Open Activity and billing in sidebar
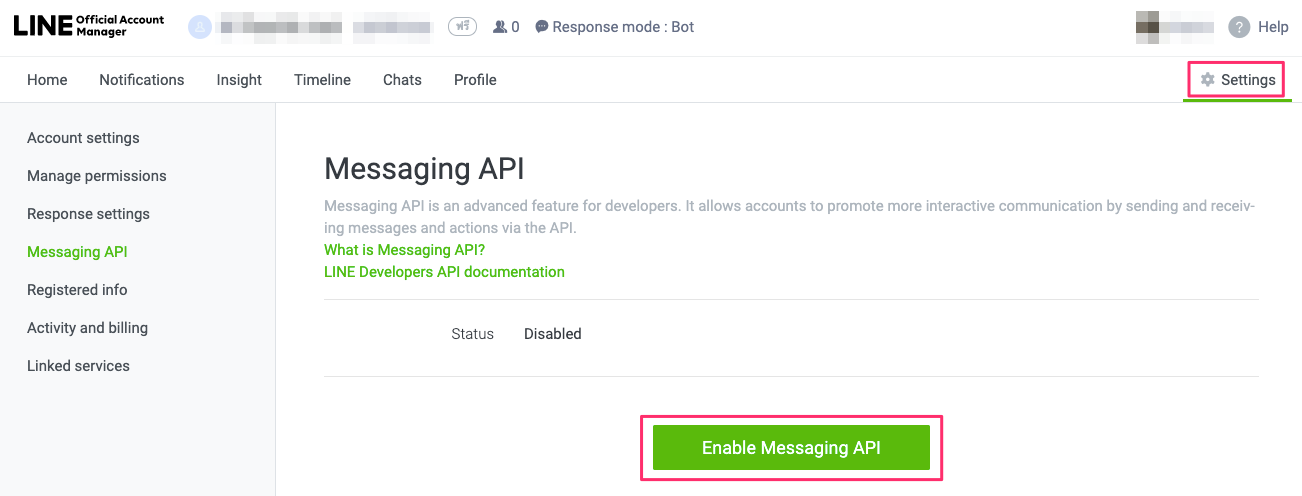This screenshot has height=496, width=1302. point(87,328)
